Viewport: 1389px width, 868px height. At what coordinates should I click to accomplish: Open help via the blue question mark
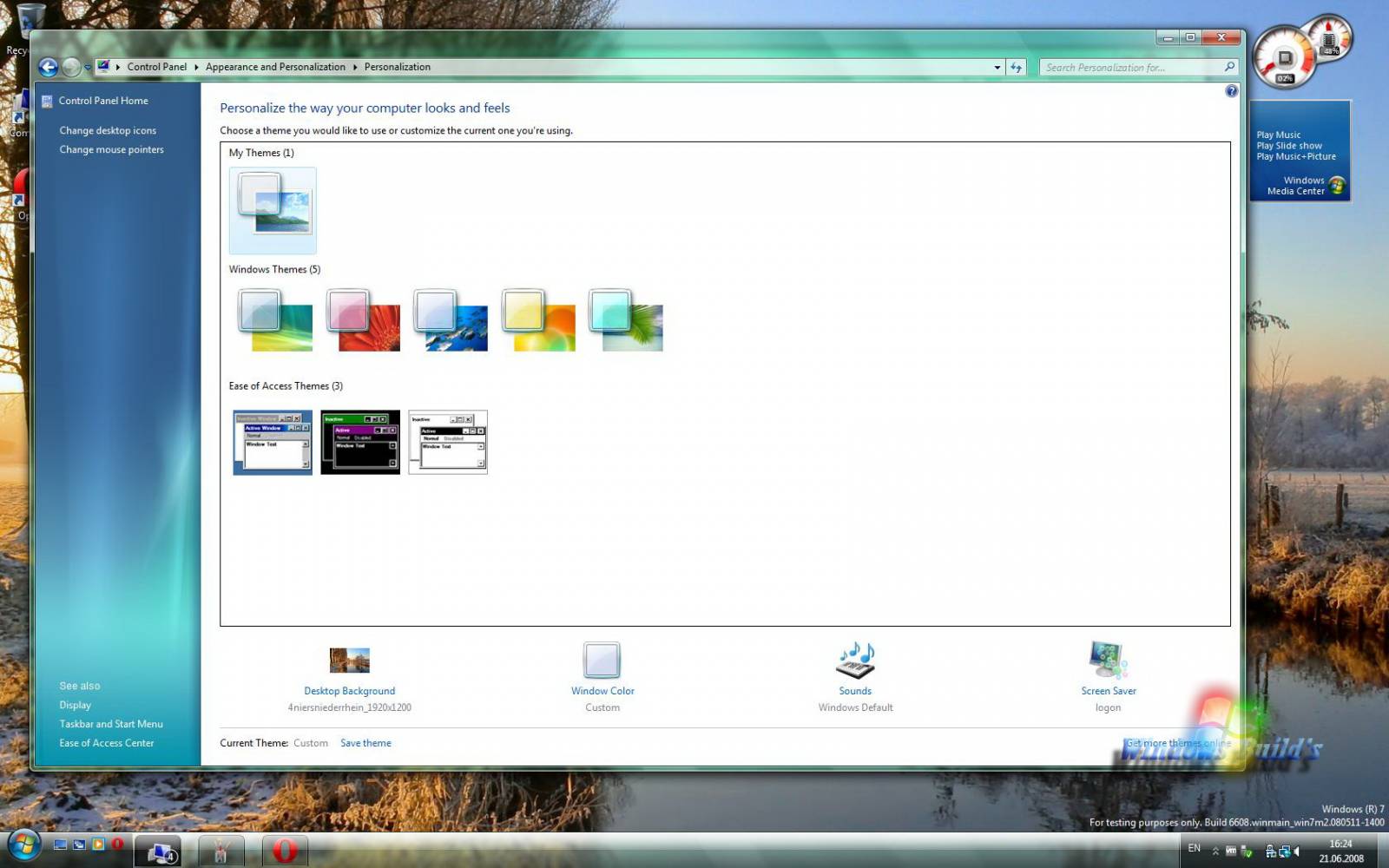click(1231, 91)
